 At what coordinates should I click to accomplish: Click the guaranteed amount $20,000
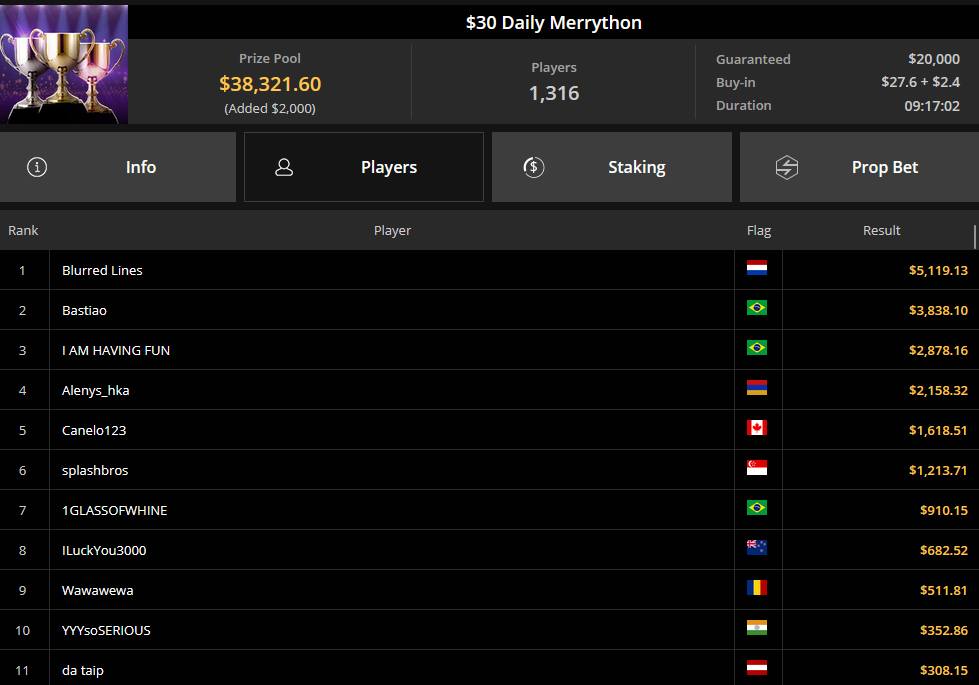click(x=933, y=59)
